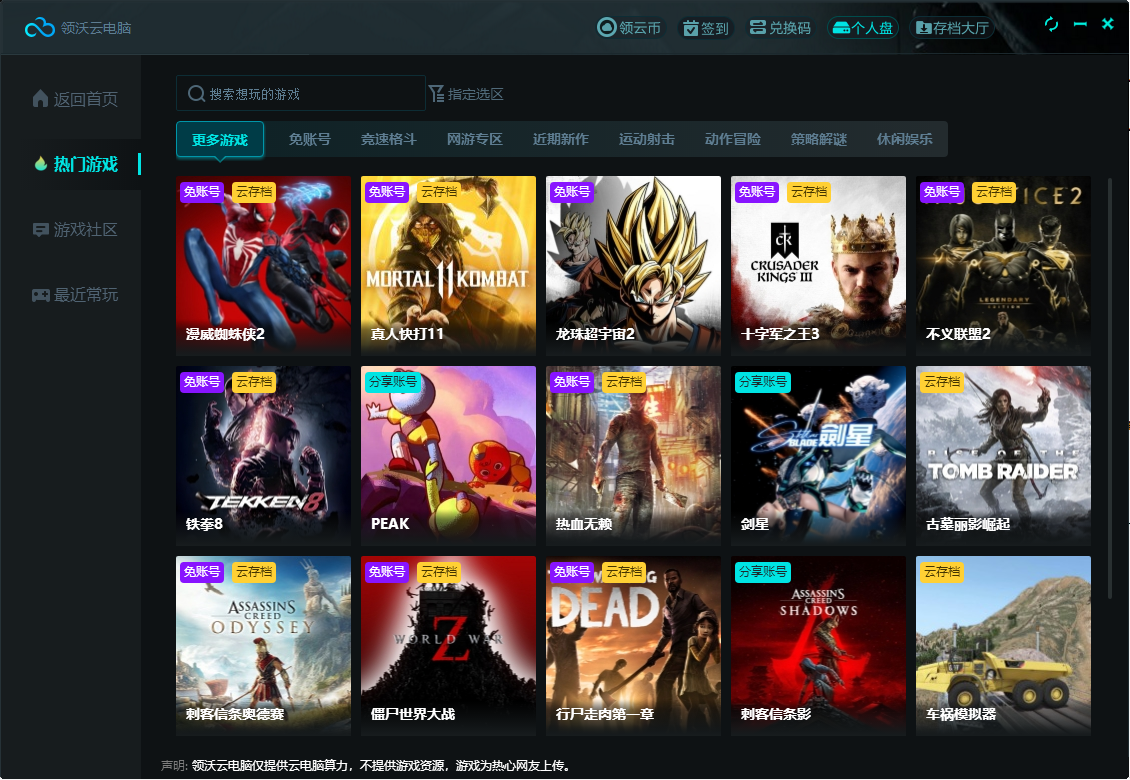Open the 不义联盟2 game card

[x=1003, y=265]
